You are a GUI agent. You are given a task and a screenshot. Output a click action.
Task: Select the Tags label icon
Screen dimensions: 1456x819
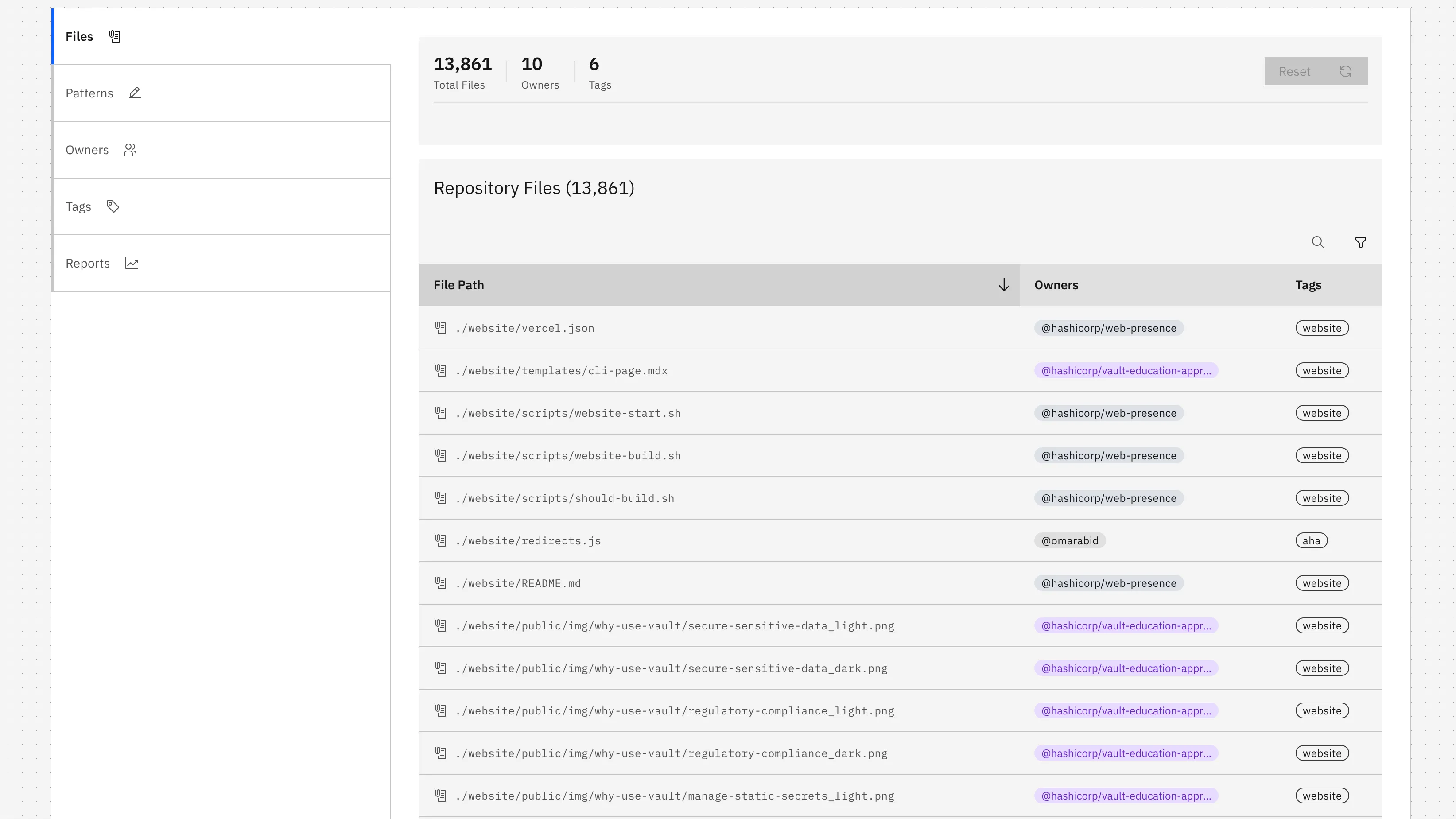(113, 206)
